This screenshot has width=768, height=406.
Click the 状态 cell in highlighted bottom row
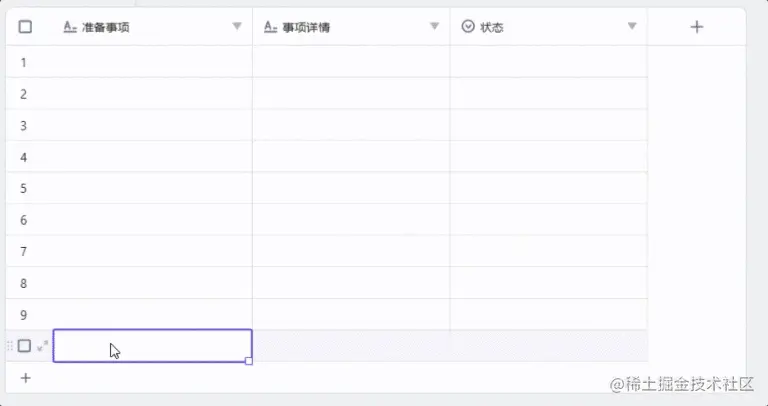click(x=549, y=346)
